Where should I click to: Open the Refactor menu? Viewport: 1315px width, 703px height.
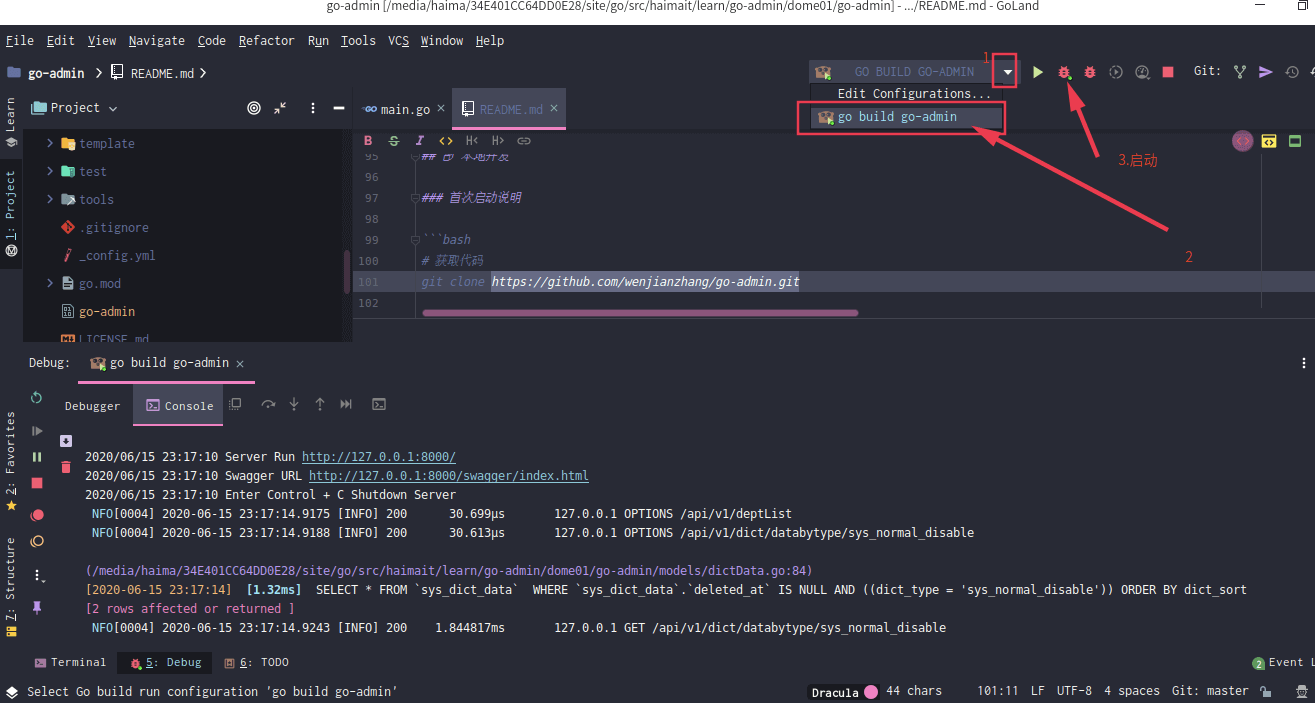(267, 41)
